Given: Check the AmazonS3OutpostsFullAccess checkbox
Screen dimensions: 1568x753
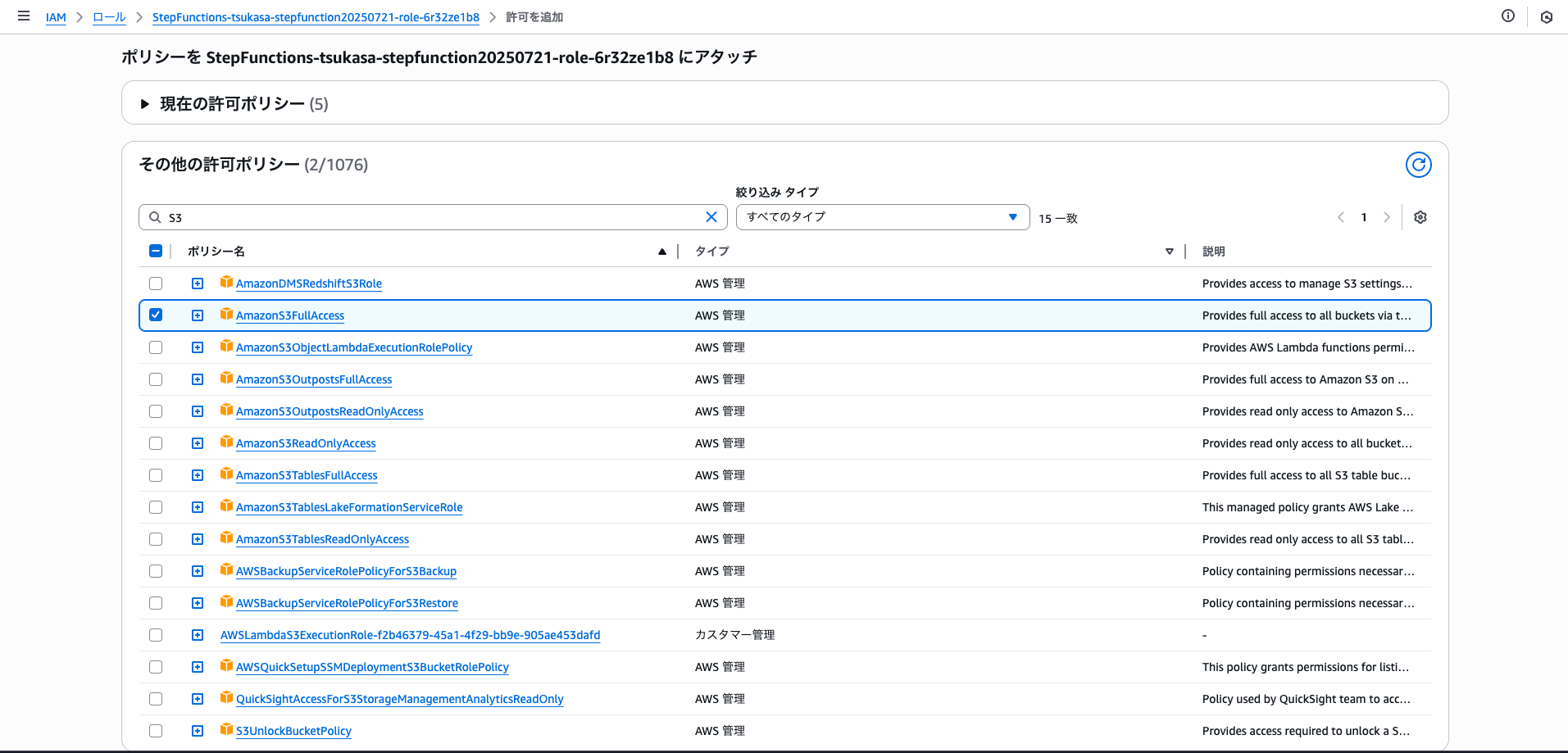Looking at the screenshot, I should pos(156,379).
